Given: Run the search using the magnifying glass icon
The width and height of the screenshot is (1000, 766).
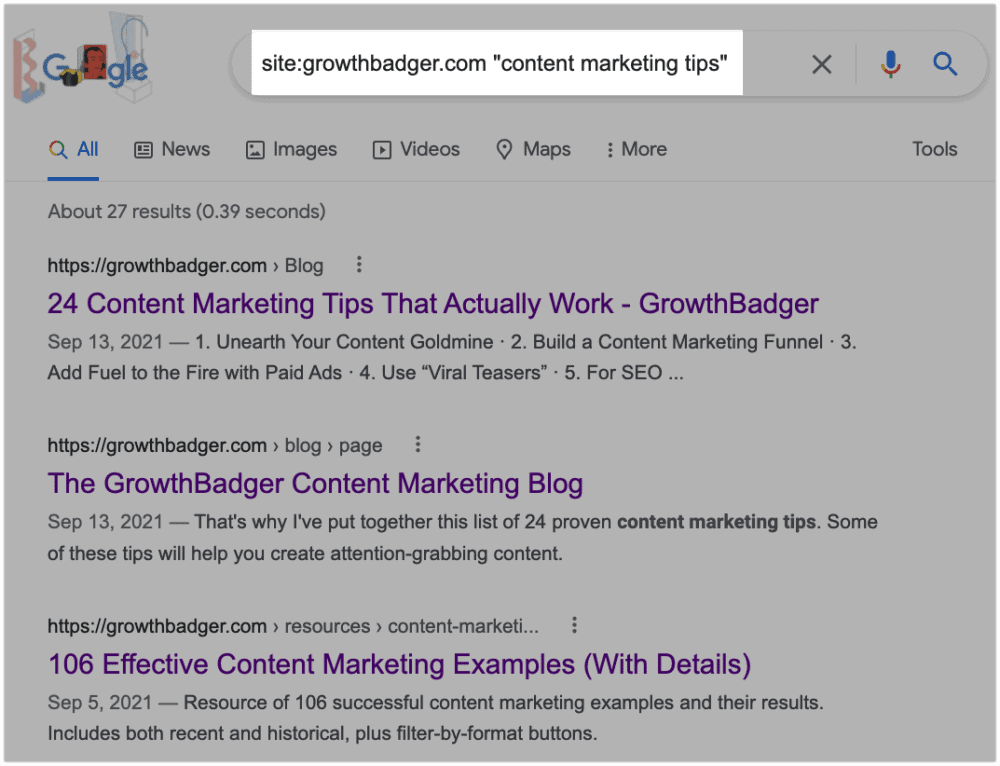Looking at the screenshot, I should point(944,63).
